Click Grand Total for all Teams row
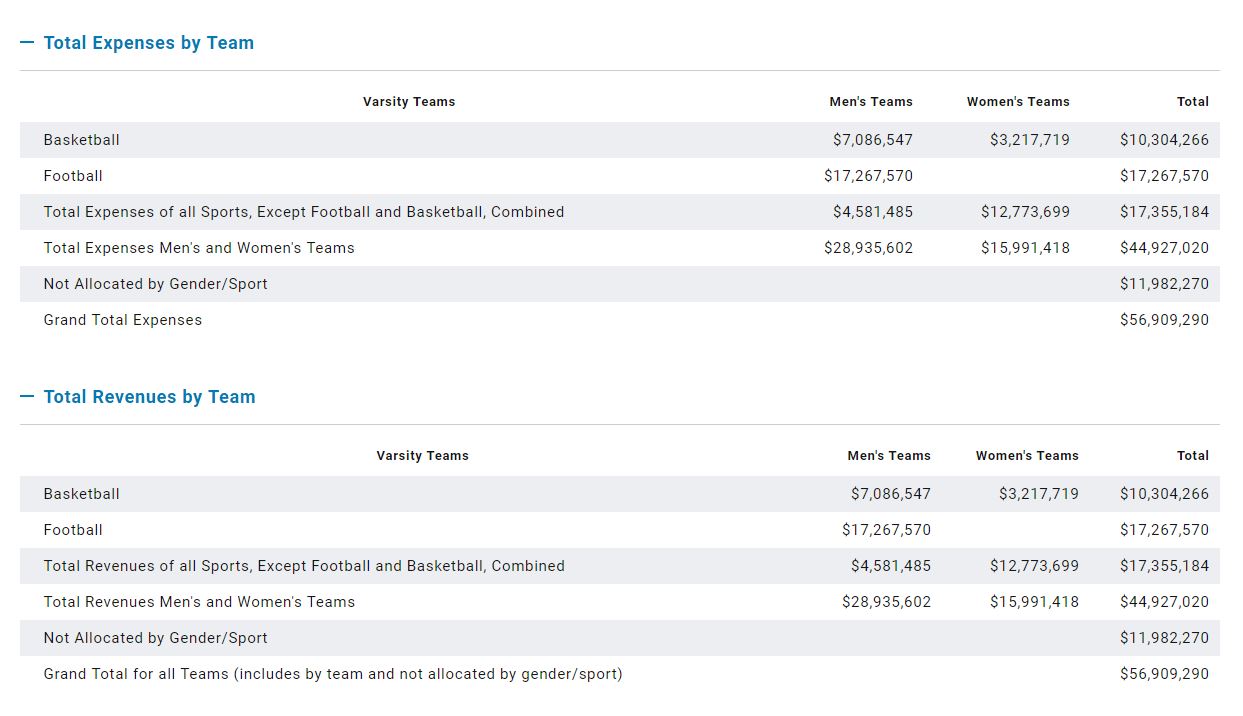The width and height of the screenshot is (1243, 716). pos(333,674)
